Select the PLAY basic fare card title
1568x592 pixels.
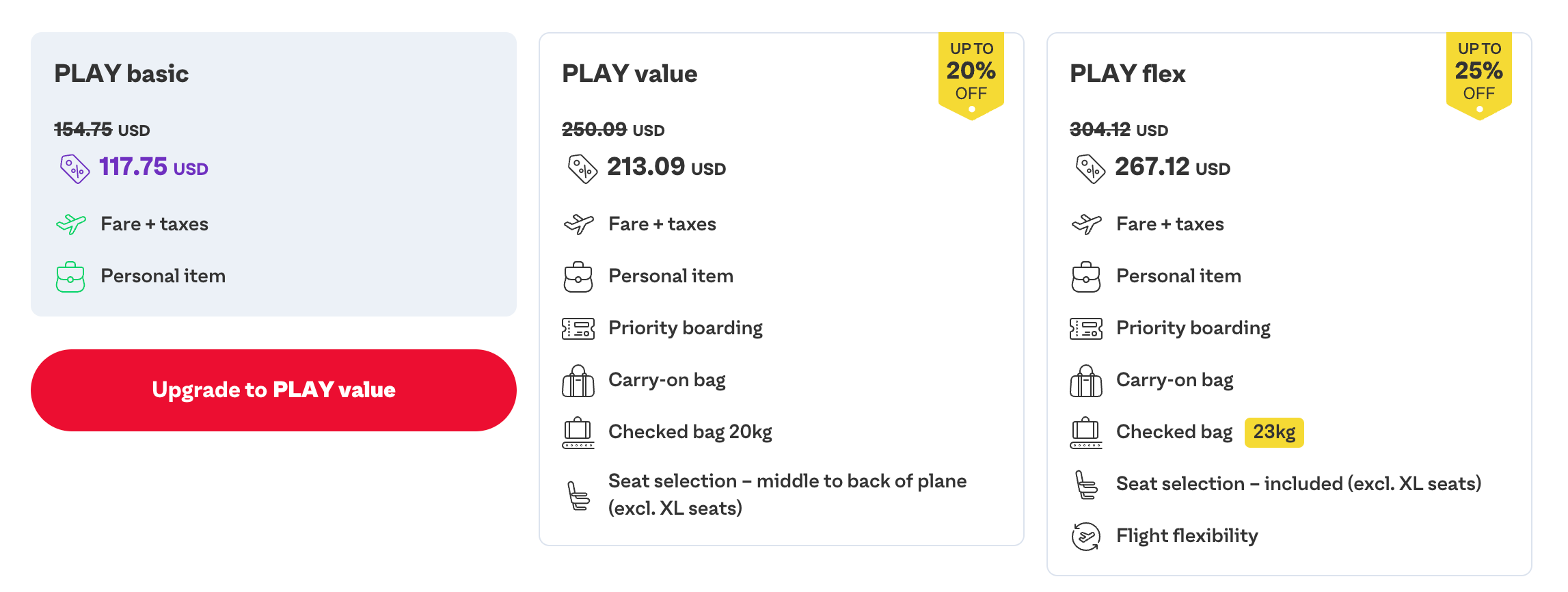coord(122,74)
